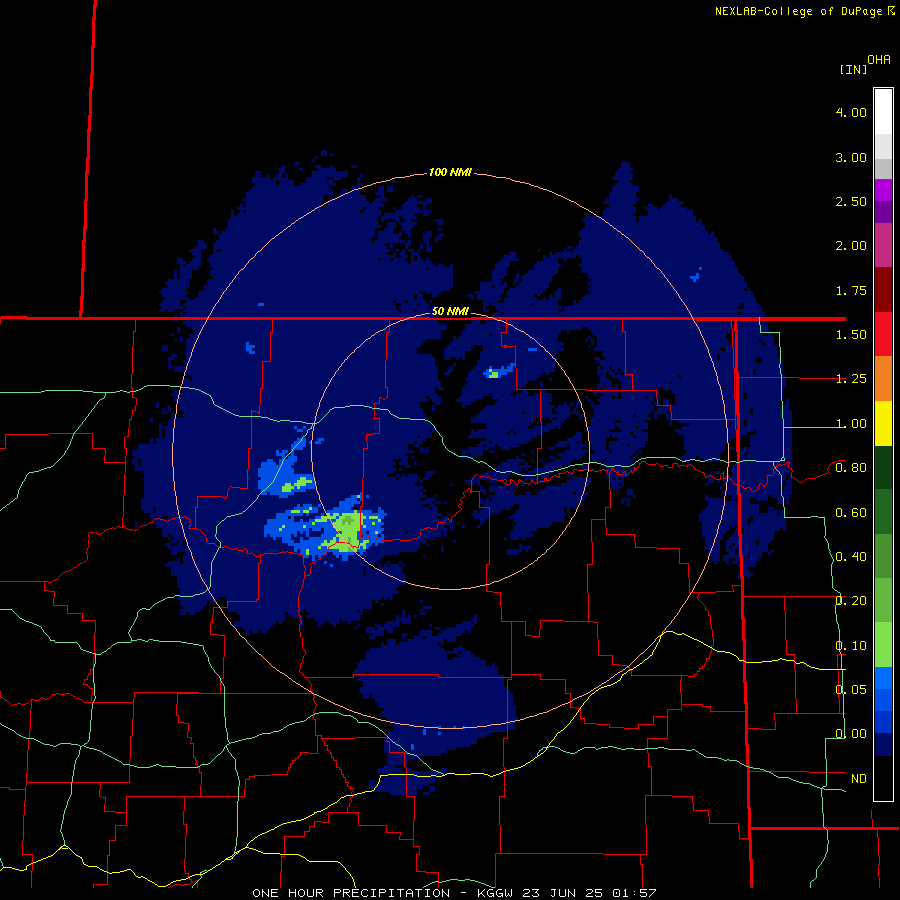The width and height of the screenshot is (900, 900).
Task: Select the bright red 1.50 color swatch
Action: click(883, 334)
